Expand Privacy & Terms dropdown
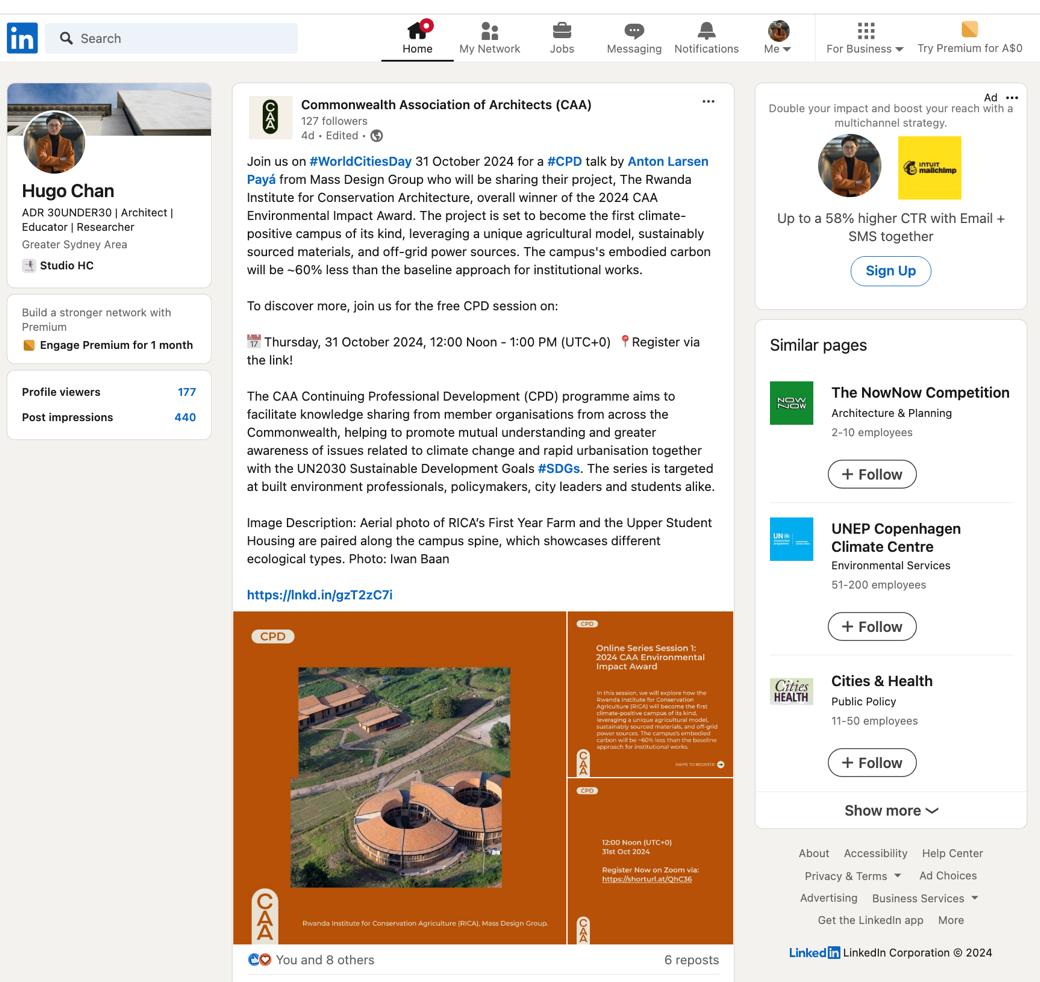Viewport: 1040px width, 982px height. pos(852,876)
